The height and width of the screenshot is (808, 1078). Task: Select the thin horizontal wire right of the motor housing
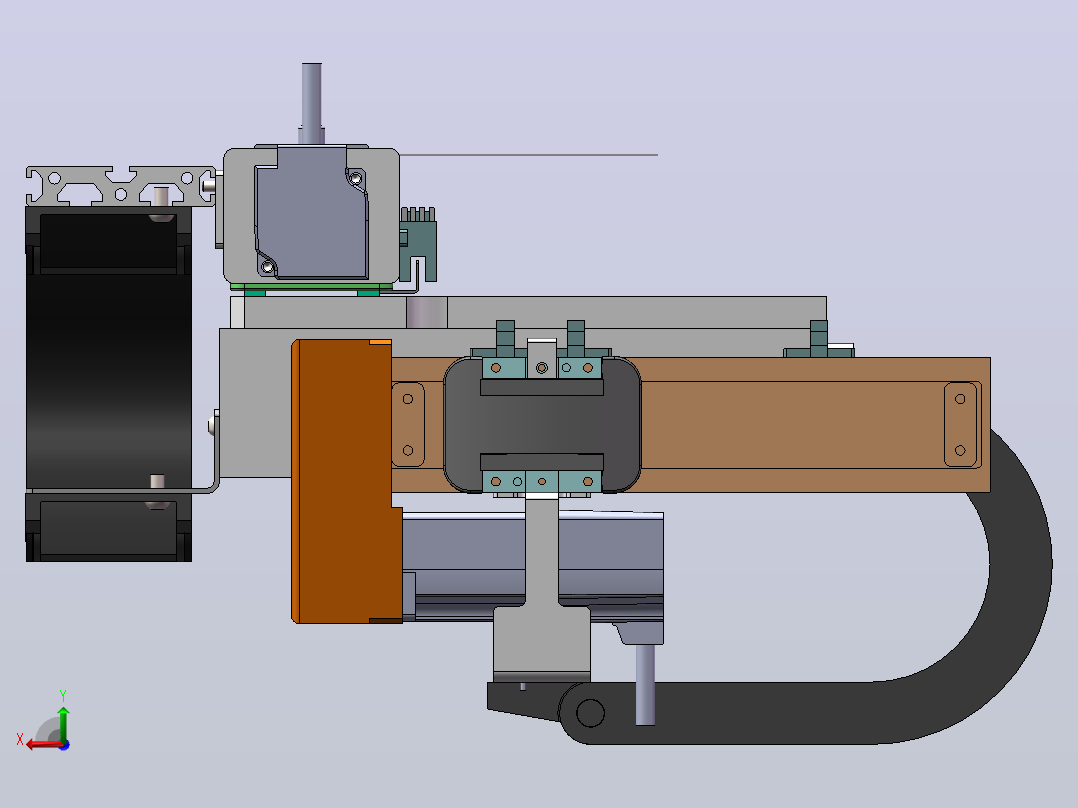point(529,155)
